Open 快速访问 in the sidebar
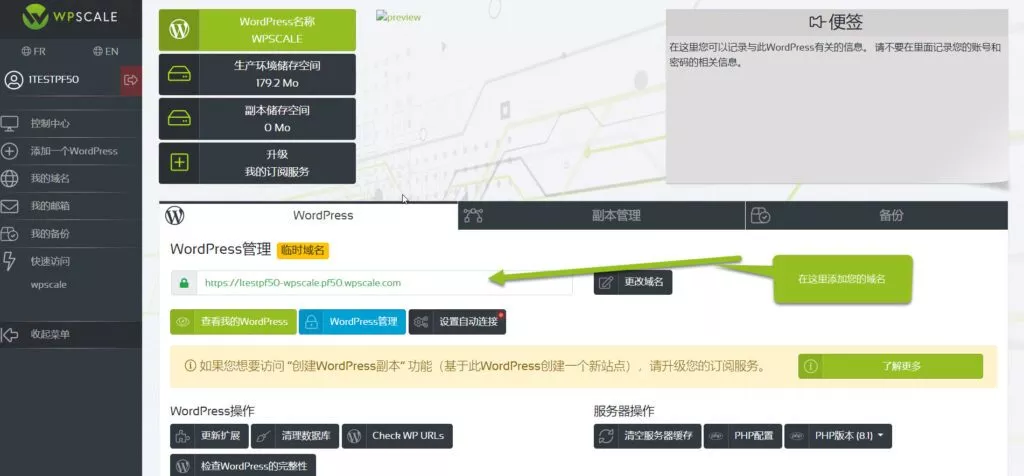This screenshot has height=476, width=1024. pos(50,261)
